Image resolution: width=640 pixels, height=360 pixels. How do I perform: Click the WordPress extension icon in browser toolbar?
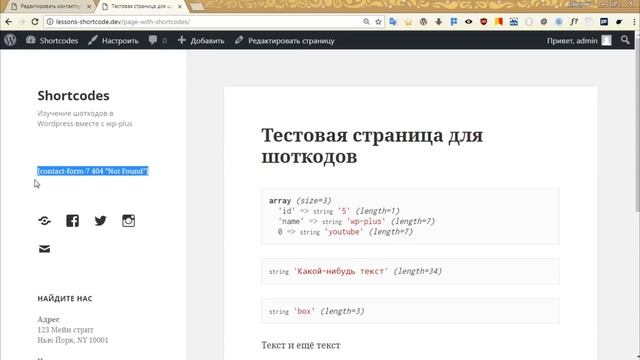click(x=423, y=22)
